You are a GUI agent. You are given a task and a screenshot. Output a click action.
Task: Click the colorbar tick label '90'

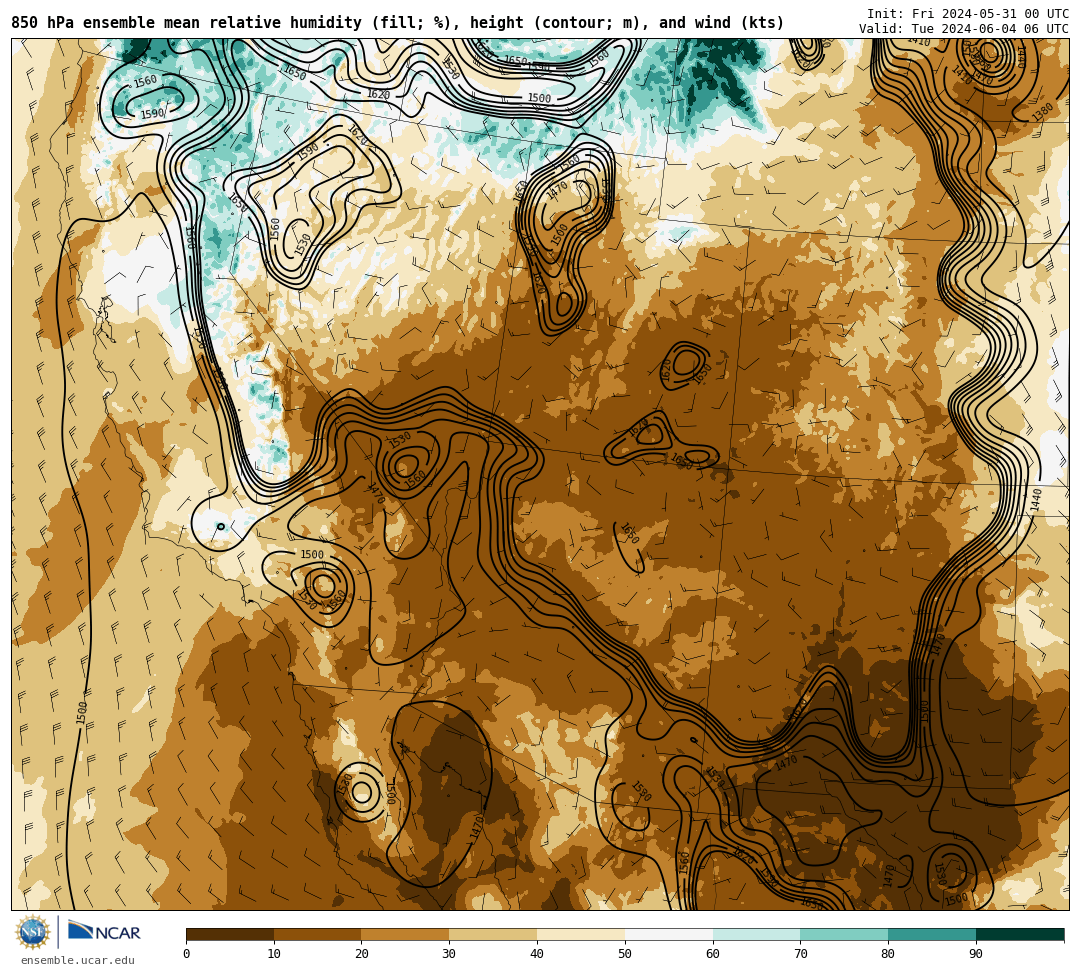click(976, 954)
